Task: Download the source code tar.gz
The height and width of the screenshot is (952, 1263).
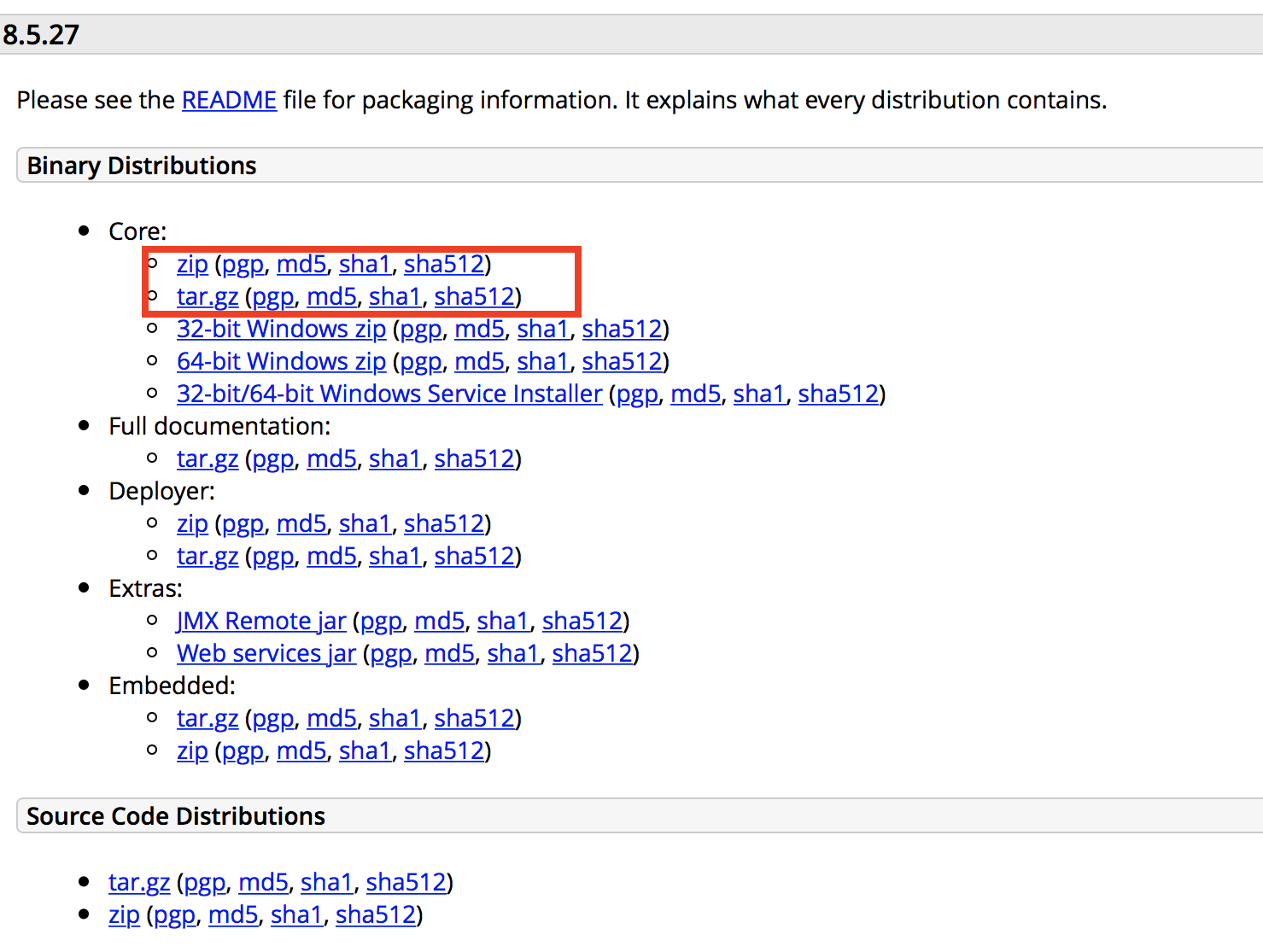Action: (139, 883)
